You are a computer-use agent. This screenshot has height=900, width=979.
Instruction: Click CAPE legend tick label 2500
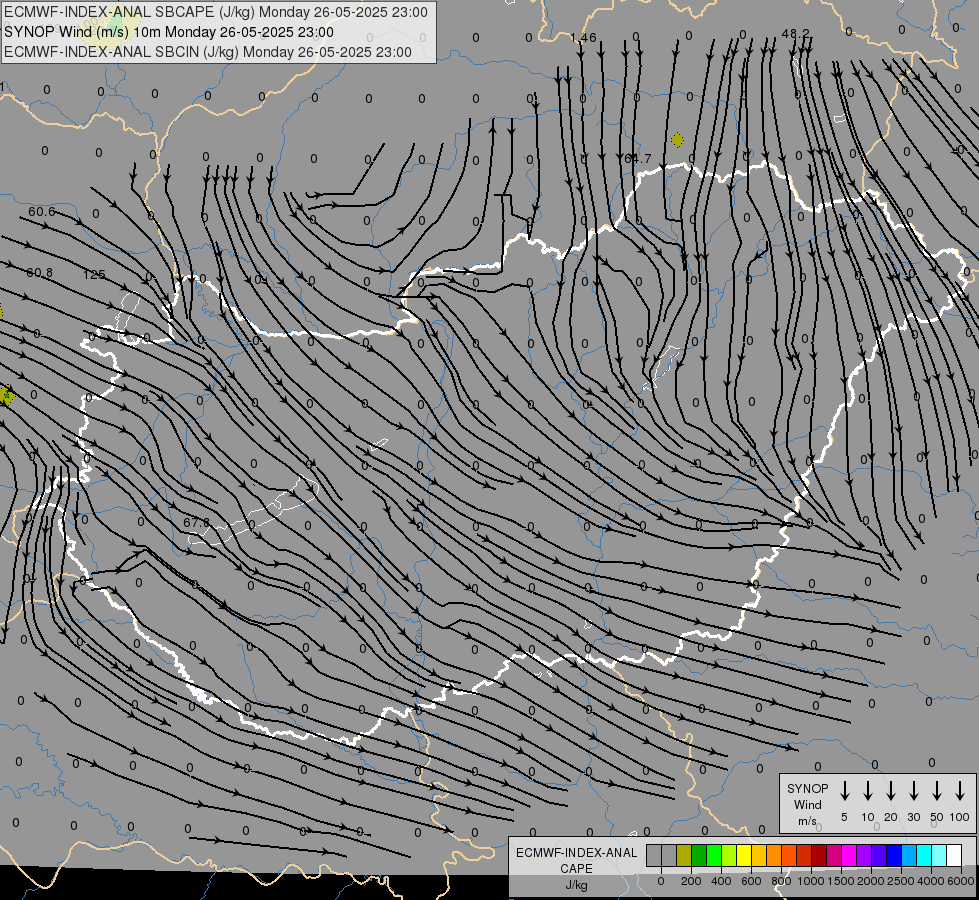[x=900, y=881]
